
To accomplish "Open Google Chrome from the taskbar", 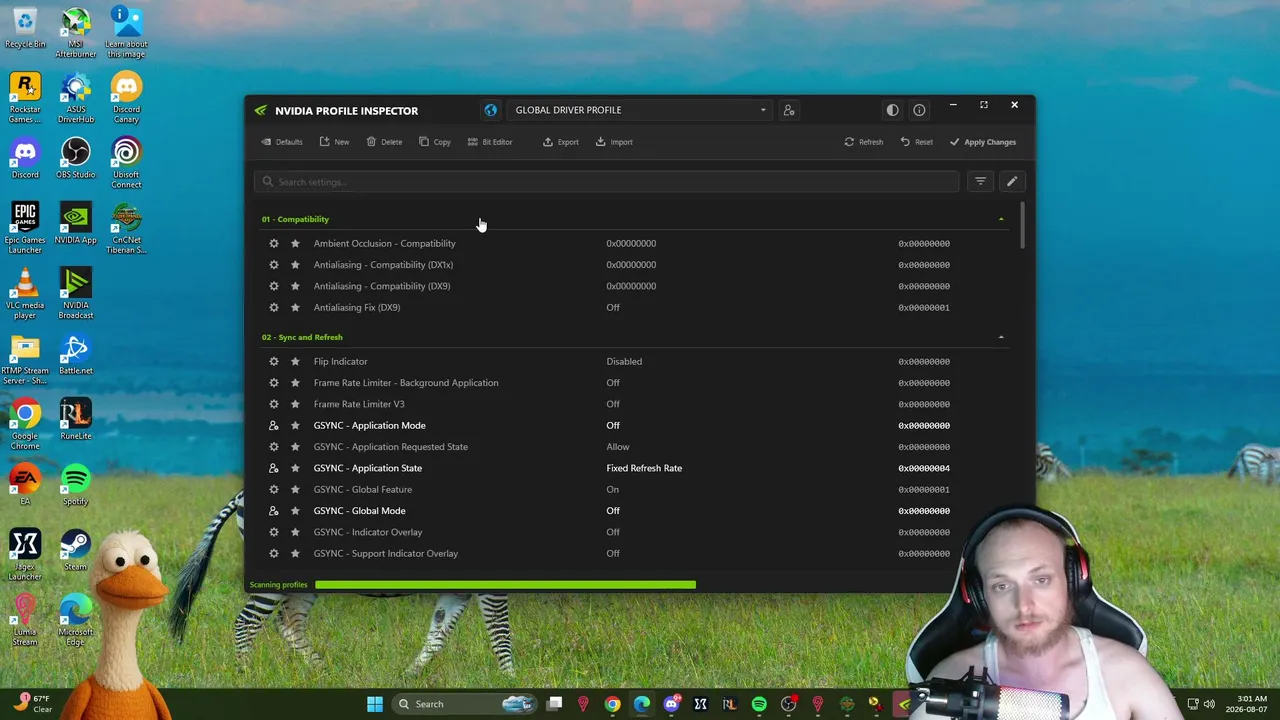I will (x=613, y=704).
